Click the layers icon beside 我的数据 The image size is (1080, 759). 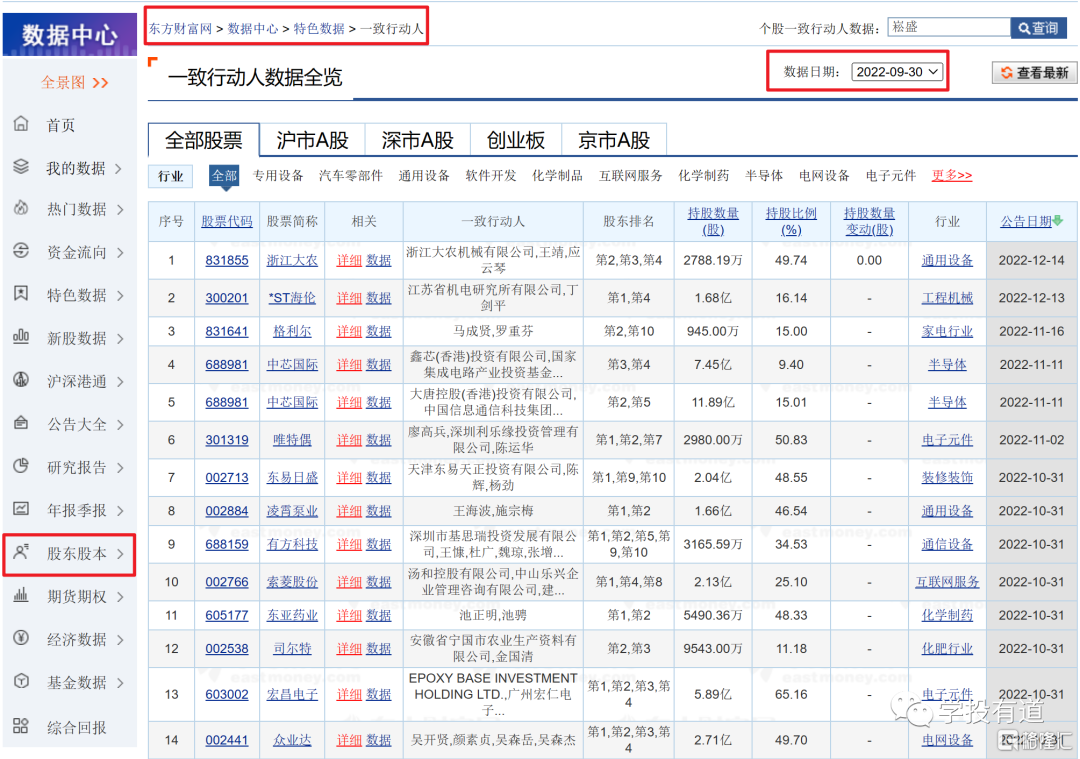[x=21, y=167]
